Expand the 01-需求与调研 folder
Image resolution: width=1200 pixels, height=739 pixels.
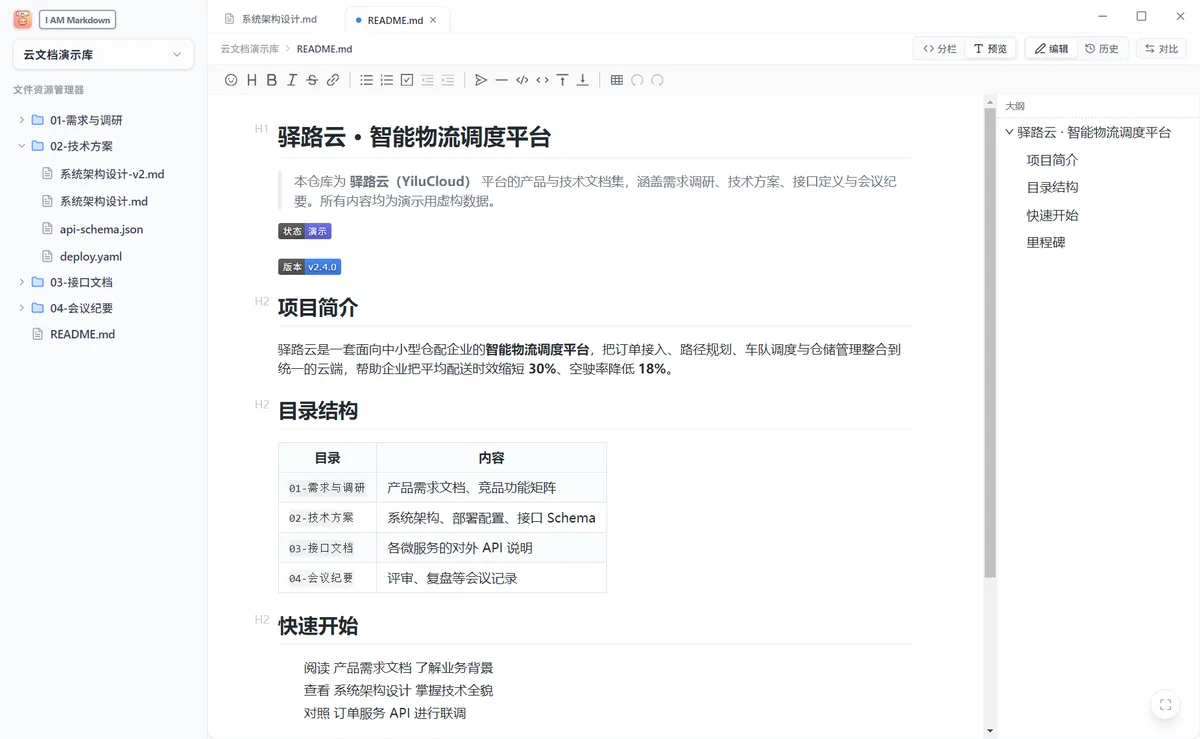[22, 120]
